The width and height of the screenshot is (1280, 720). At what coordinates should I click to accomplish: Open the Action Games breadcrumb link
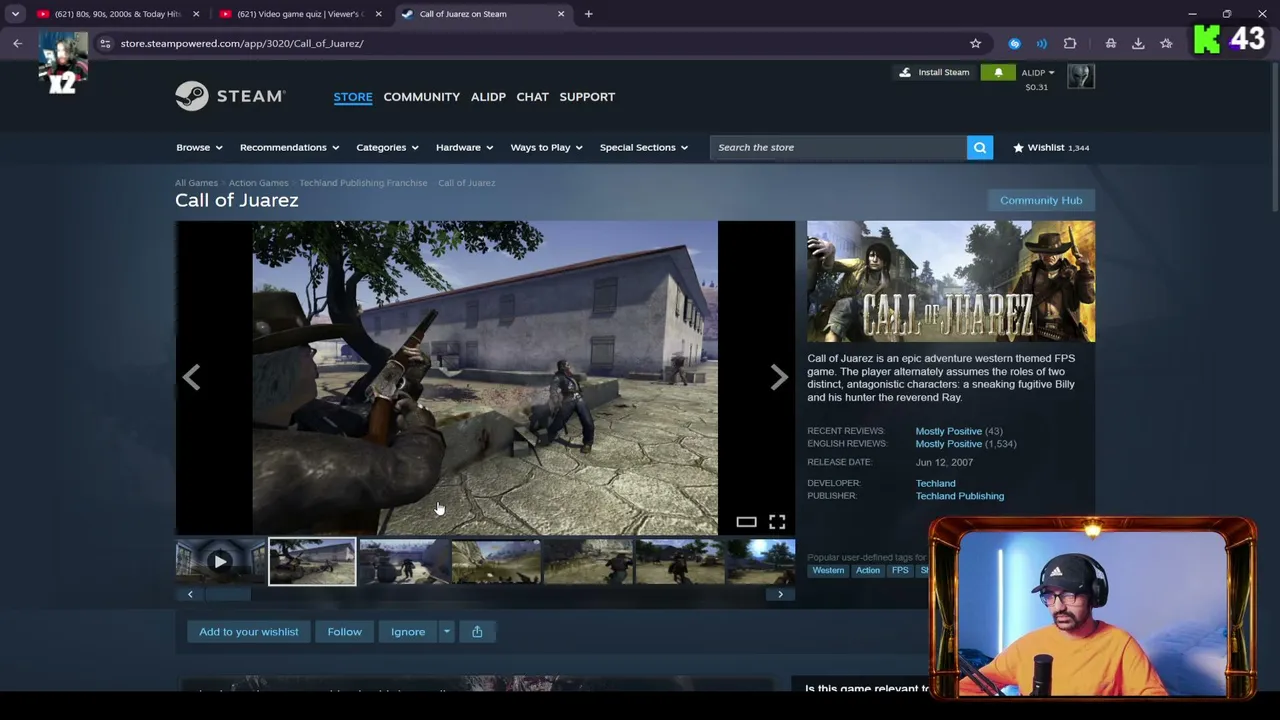(x=258, y=183)
